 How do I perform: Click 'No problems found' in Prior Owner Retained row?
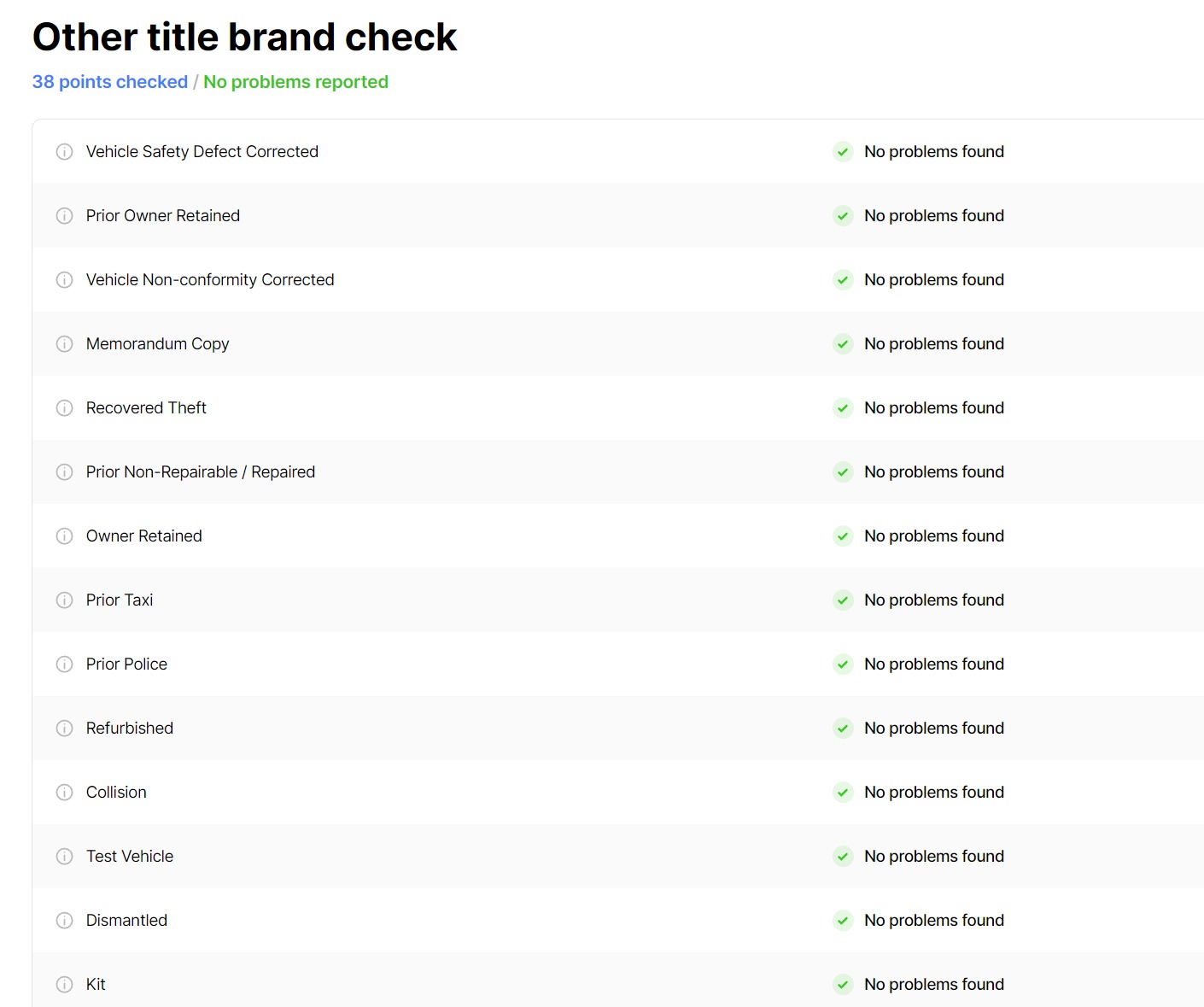click(934, 216)
